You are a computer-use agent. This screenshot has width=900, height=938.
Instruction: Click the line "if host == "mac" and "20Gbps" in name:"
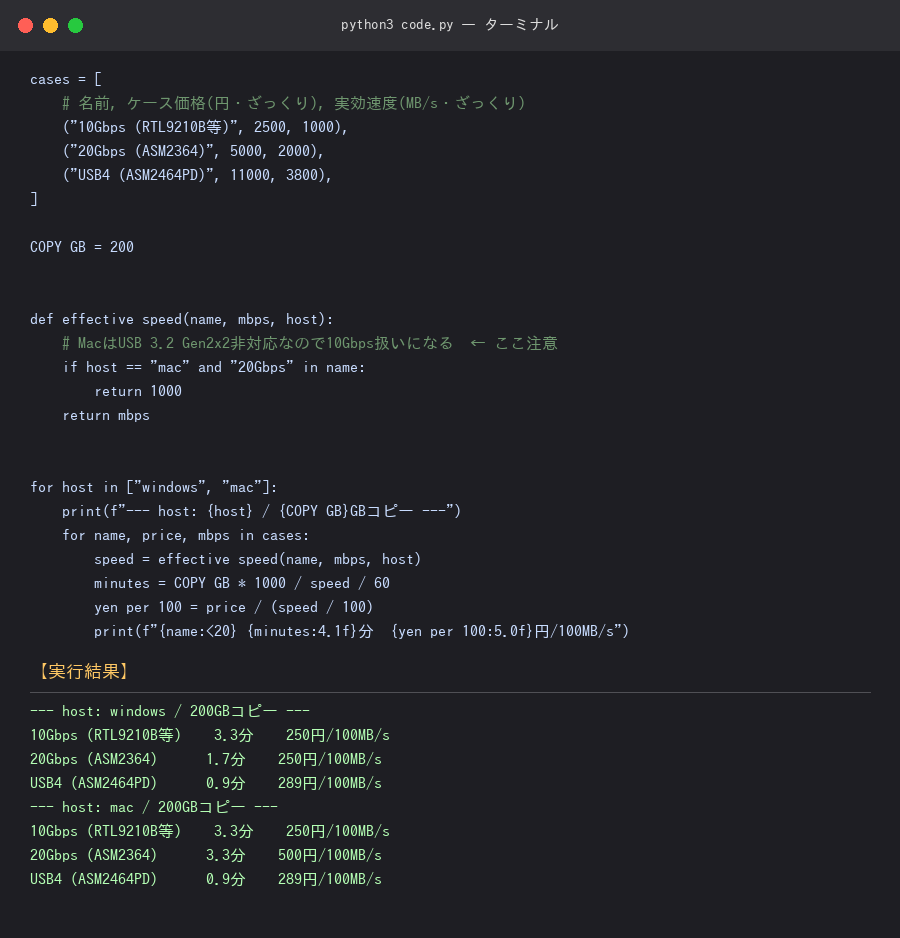(x=214, y=367)
